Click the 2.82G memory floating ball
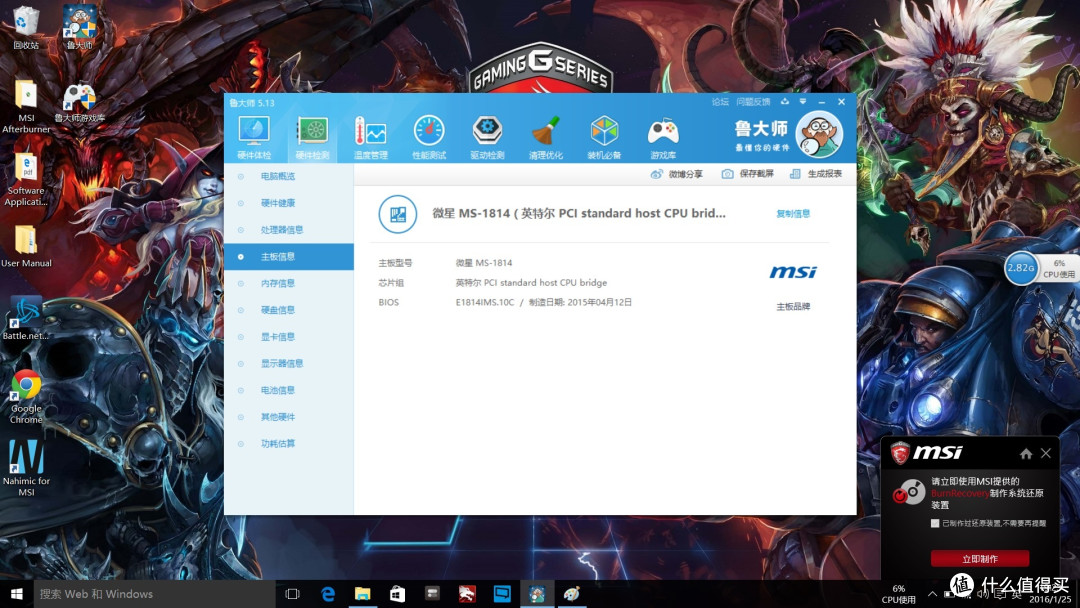This screenshot has width=1080, height=608. click(1021, 268)
